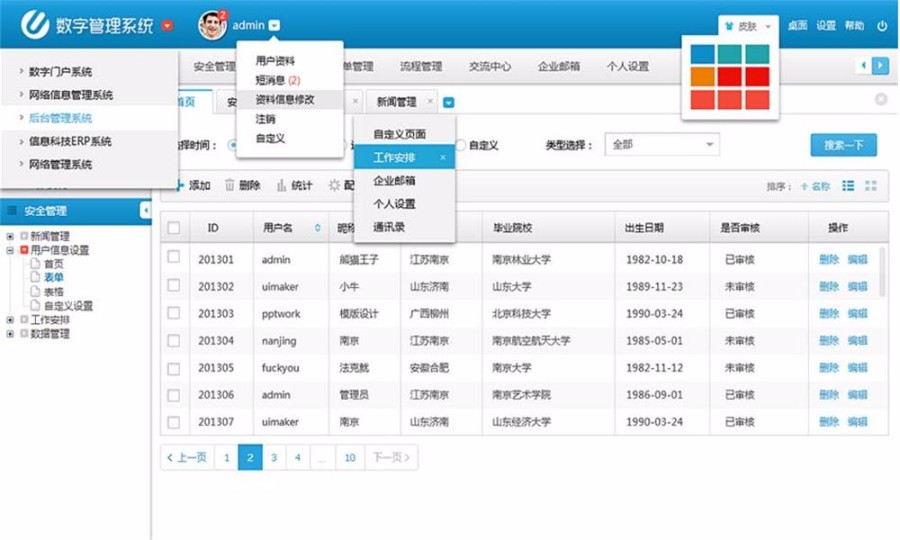This screenshot has height=540, width=900.
Task: Check the row 201306 checkbox
Action: tap(174, 395)
